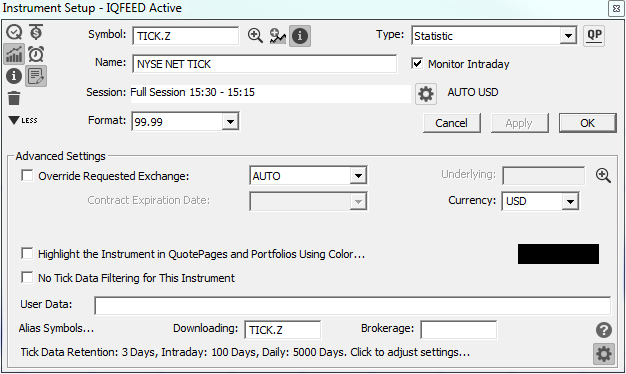The height and width of the screenshot is (374, 626).
Task: Open session settings gear icon
Action: tap(426, 94)
